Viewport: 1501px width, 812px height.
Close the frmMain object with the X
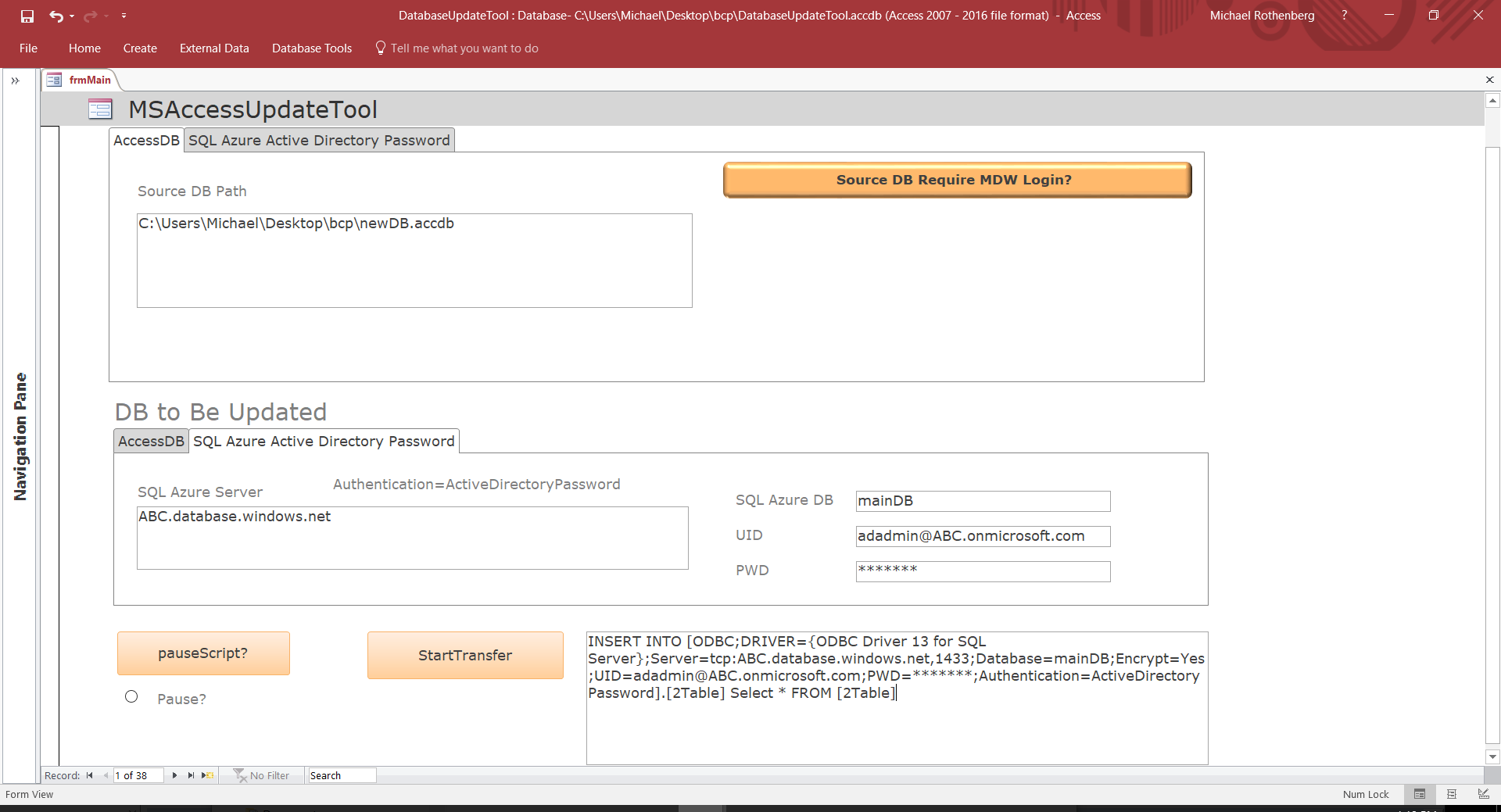point(1489,80)
